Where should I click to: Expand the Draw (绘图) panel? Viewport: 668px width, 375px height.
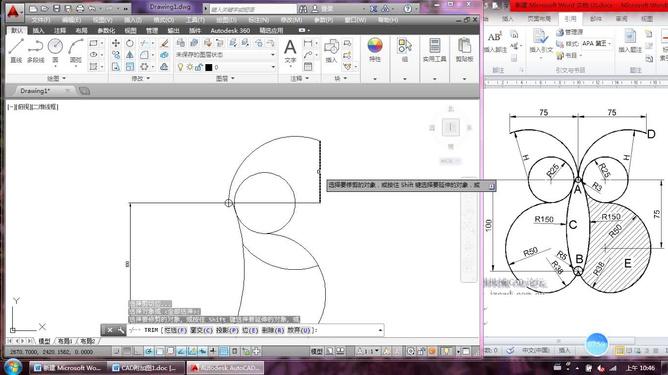(x=56, y=78)
